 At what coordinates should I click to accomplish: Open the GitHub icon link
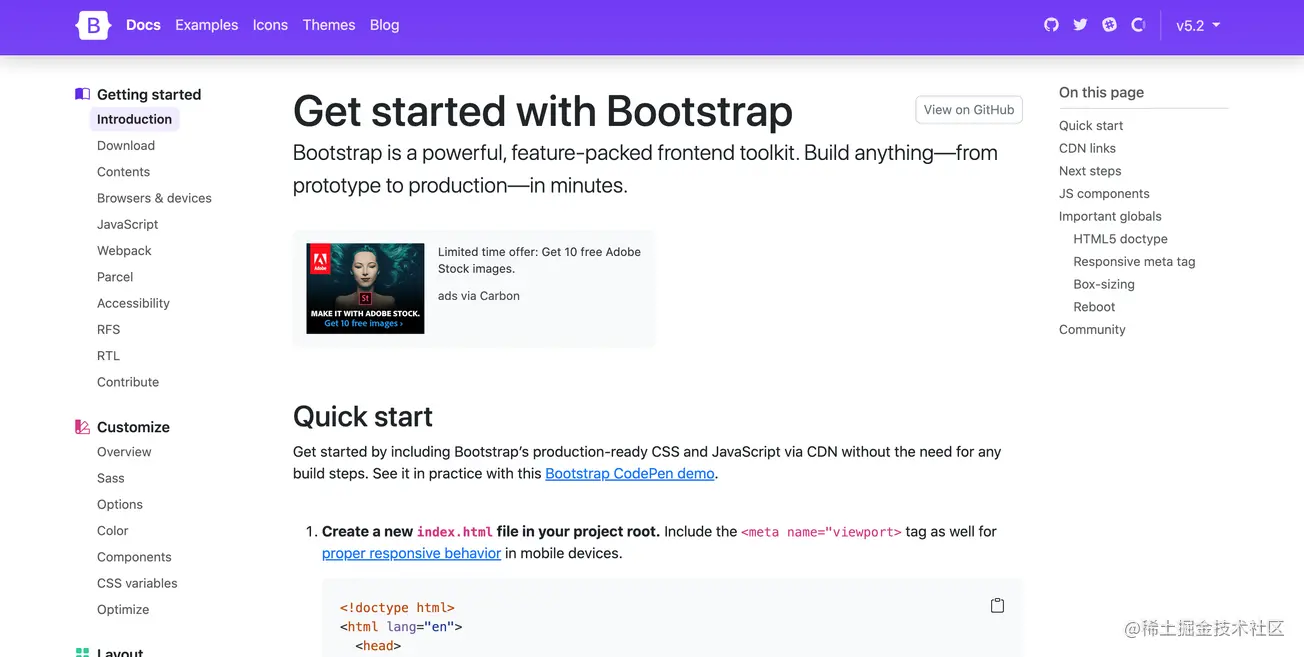[x=1051, y=25]
